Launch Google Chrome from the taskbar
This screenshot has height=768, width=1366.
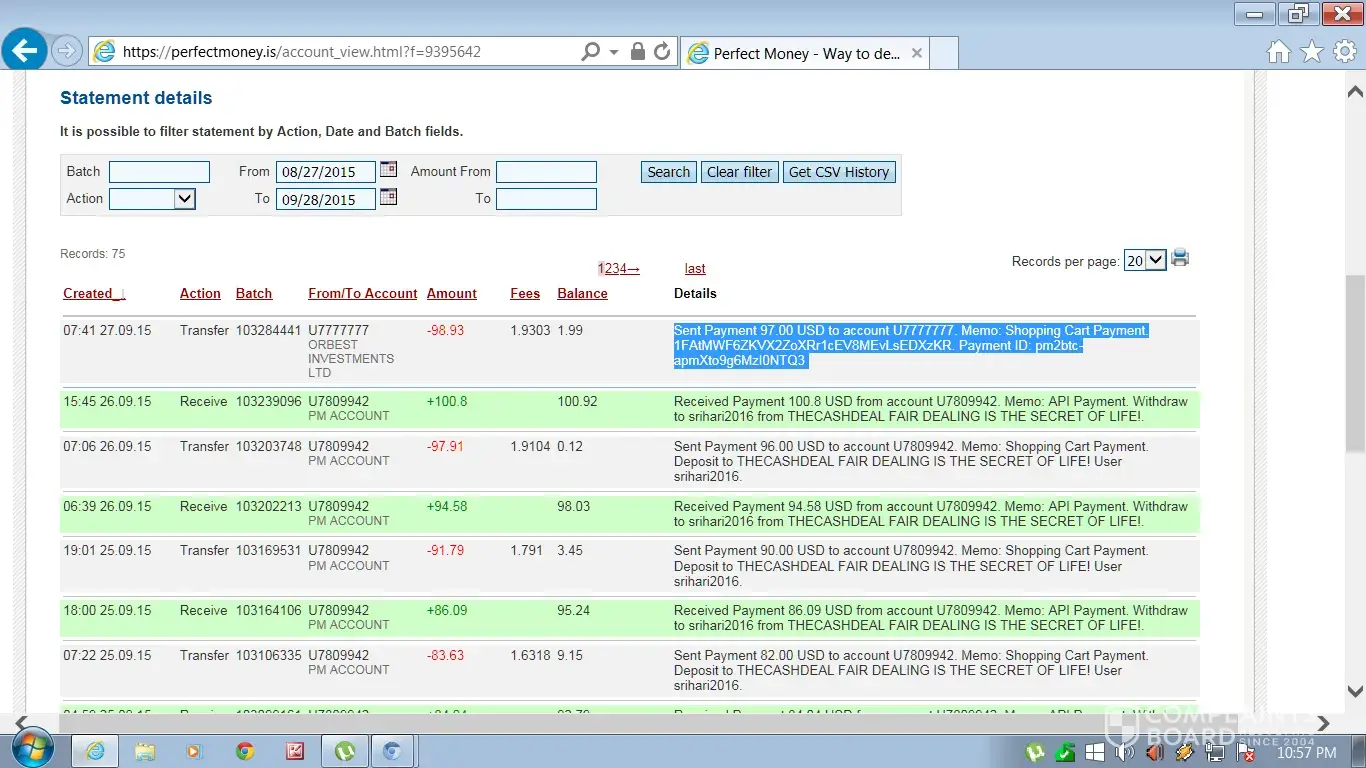click(x=244, y=751)
